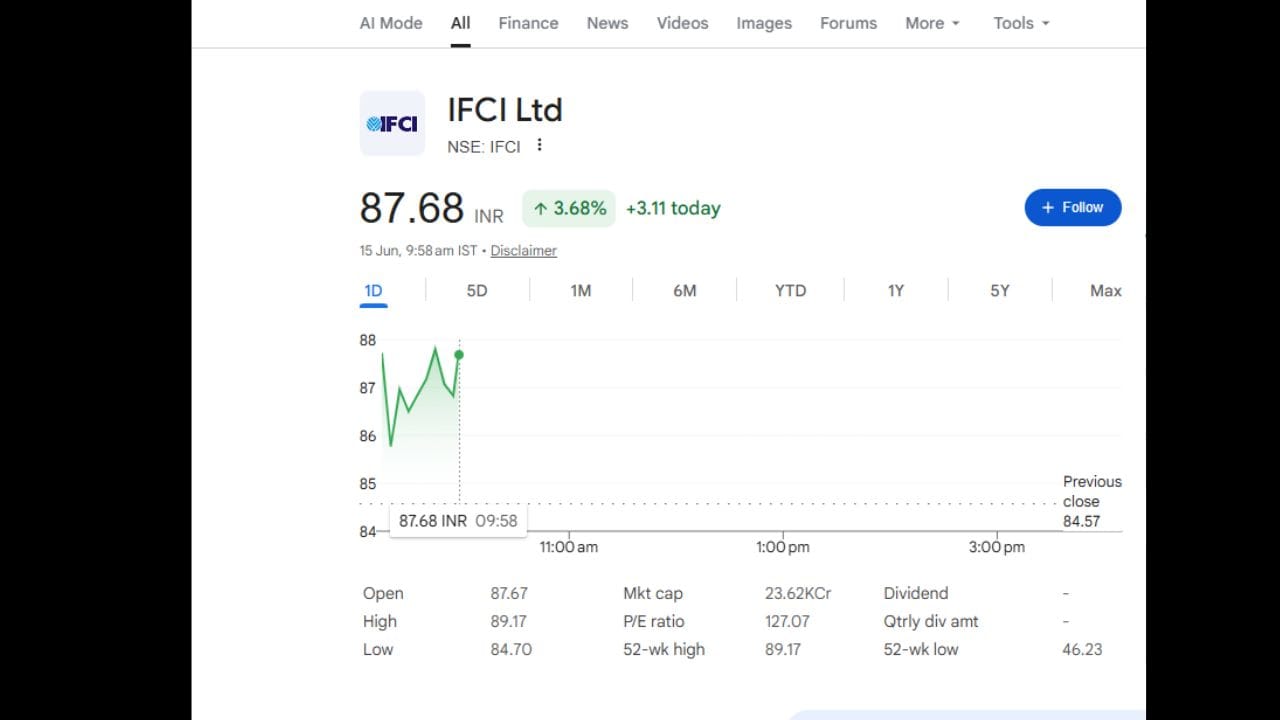Select the 1M chart range
The height and width of the screenshot is (720, 1280).
581,291
